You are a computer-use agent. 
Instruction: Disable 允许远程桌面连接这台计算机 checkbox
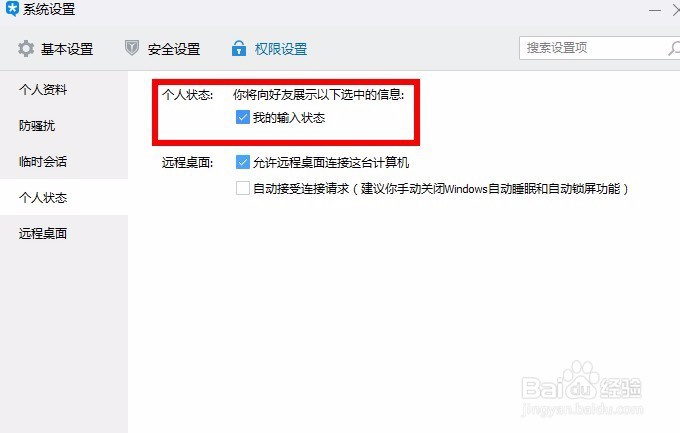point(242,162)
